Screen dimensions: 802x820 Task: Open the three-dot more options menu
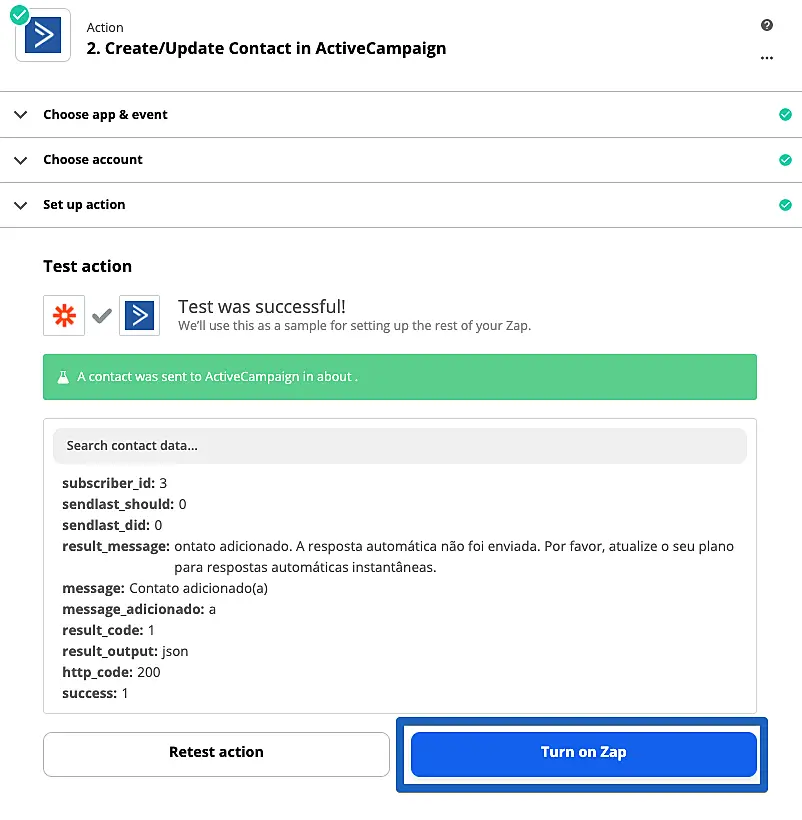[x=767, y=58]
